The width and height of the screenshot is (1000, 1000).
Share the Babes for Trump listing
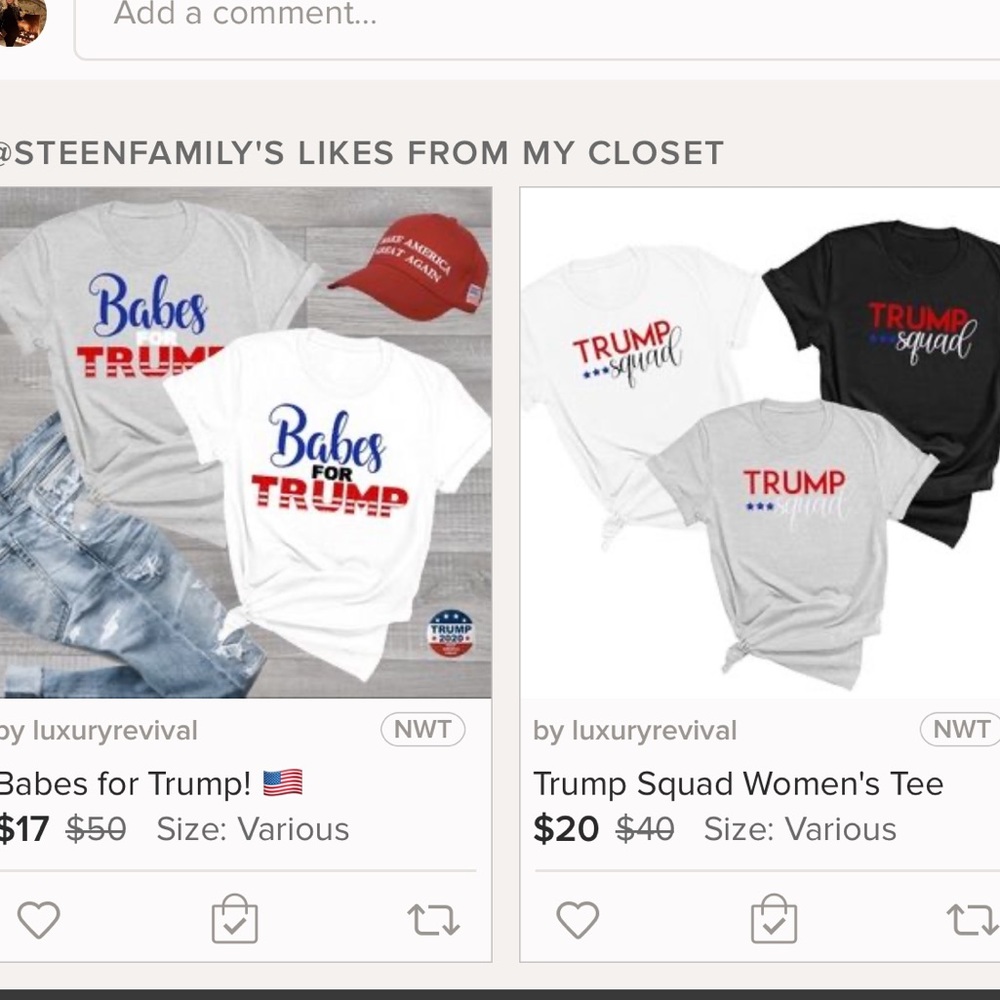coord(434,920)
